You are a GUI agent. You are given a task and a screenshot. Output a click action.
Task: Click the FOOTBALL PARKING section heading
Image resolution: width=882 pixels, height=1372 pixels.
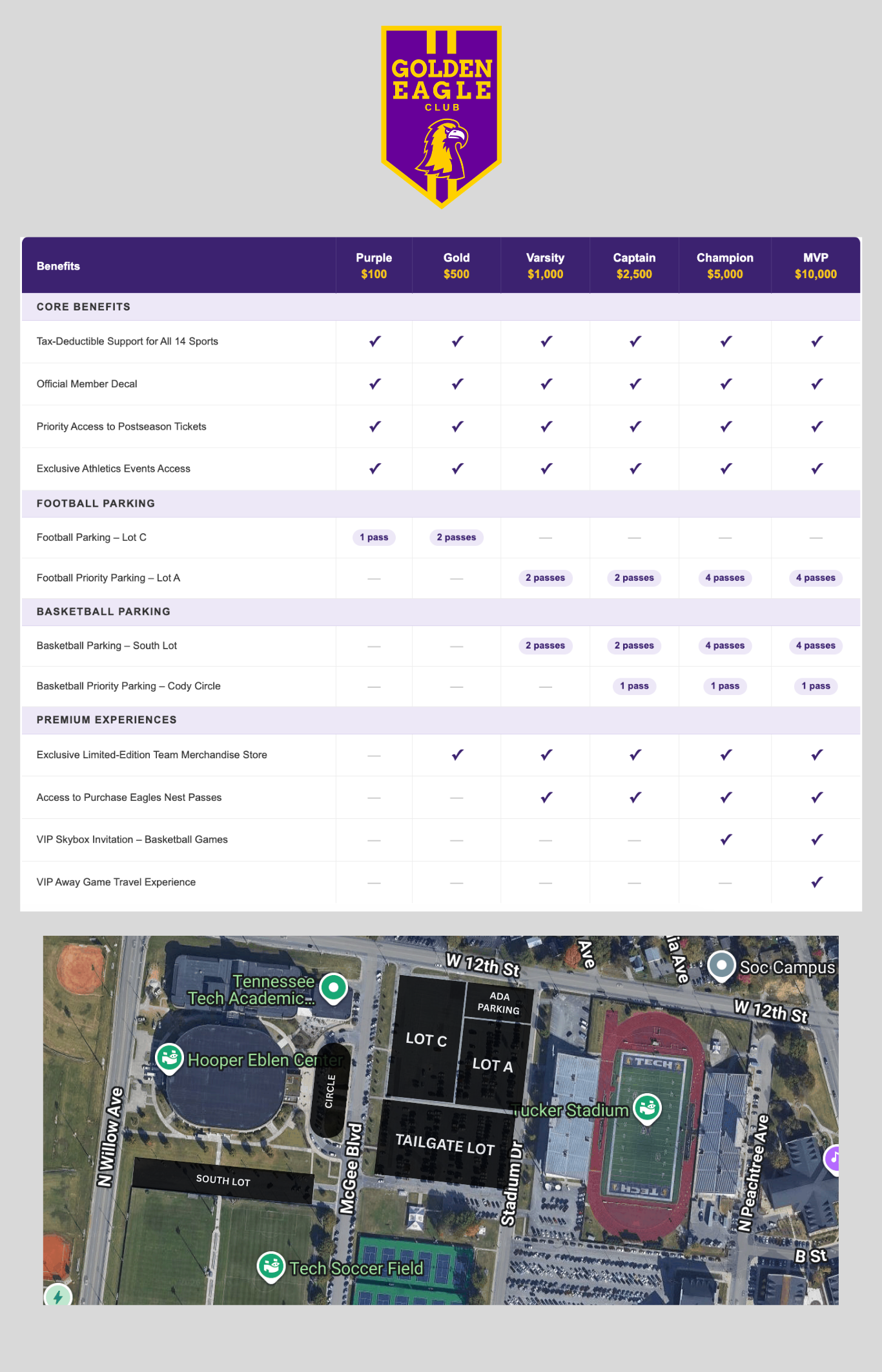click(96, 503)
